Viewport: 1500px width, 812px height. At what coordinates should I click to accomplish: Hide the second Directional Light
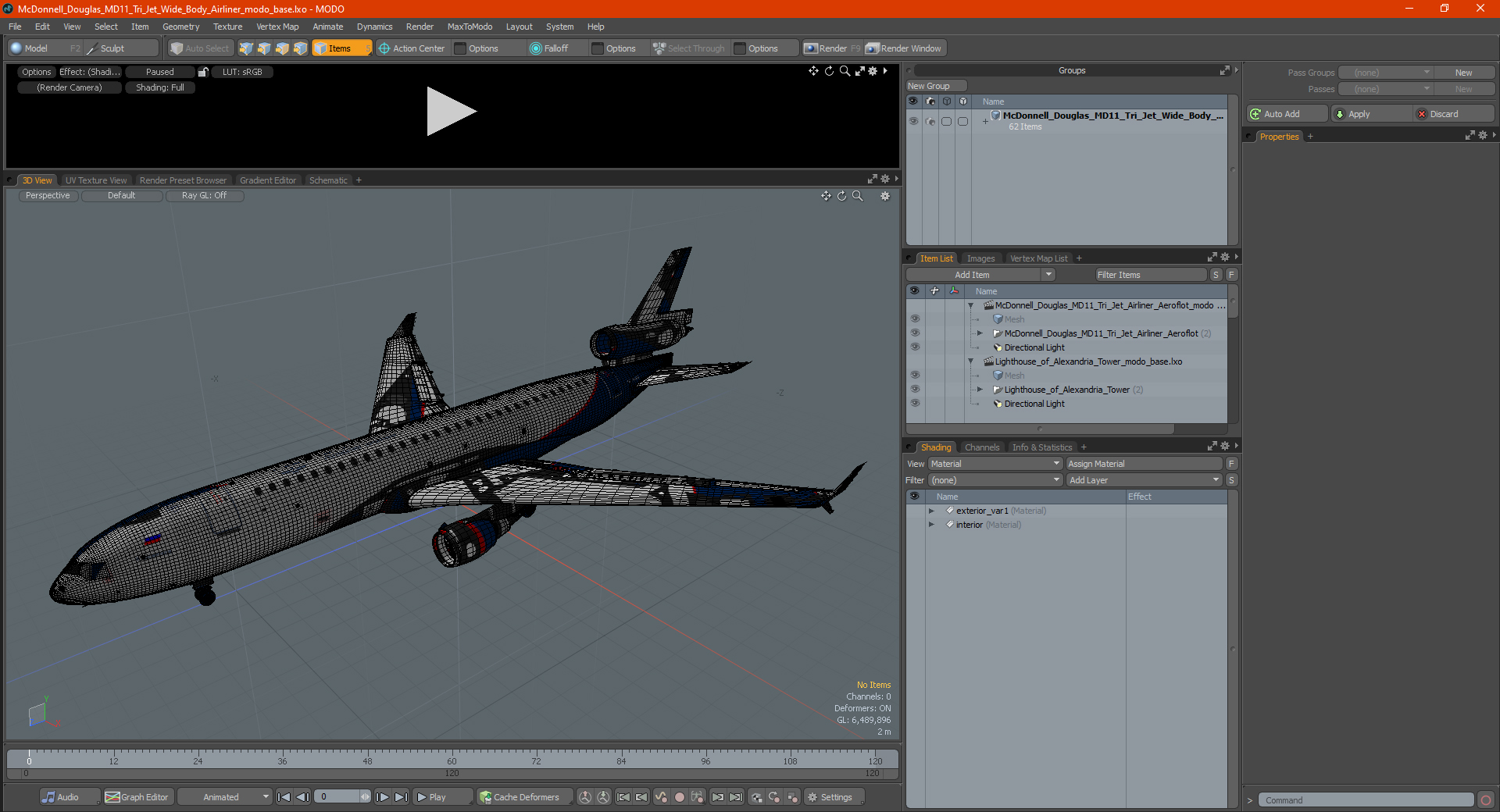915,404
